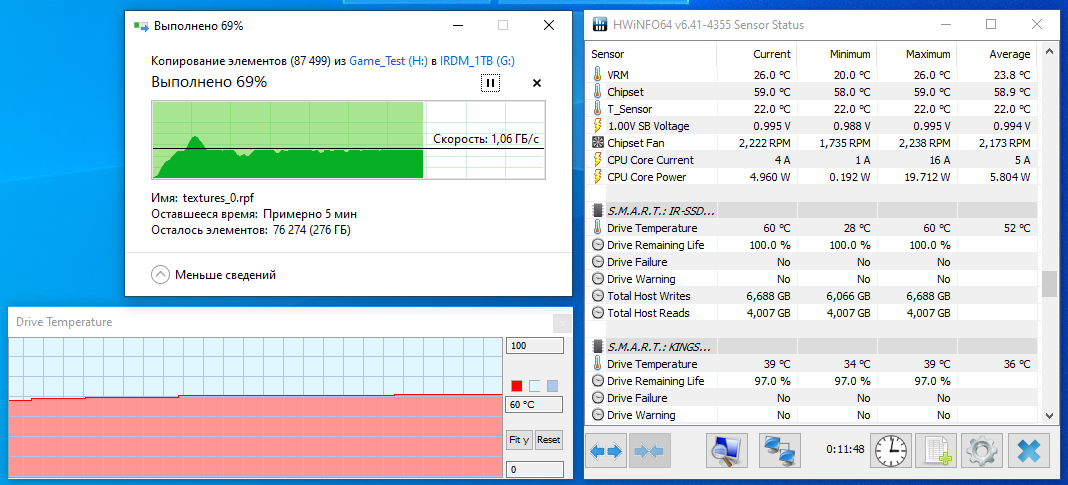Select the VRM temperature sensor row
This screenshot has height=485, width=1068.
pos(812,75)
